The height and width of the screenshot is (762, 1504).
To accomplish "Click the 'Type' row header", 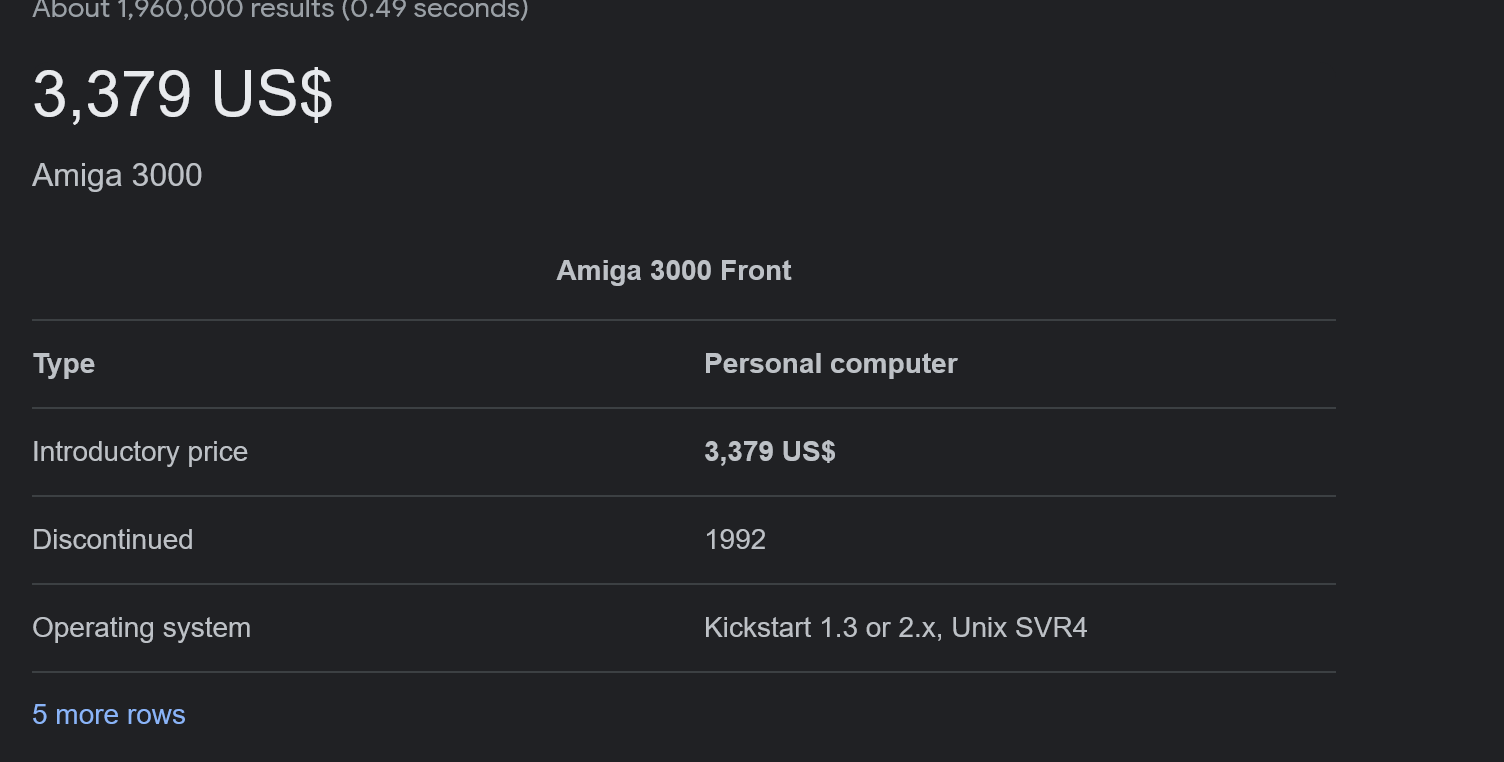I will tap(64, 364).
